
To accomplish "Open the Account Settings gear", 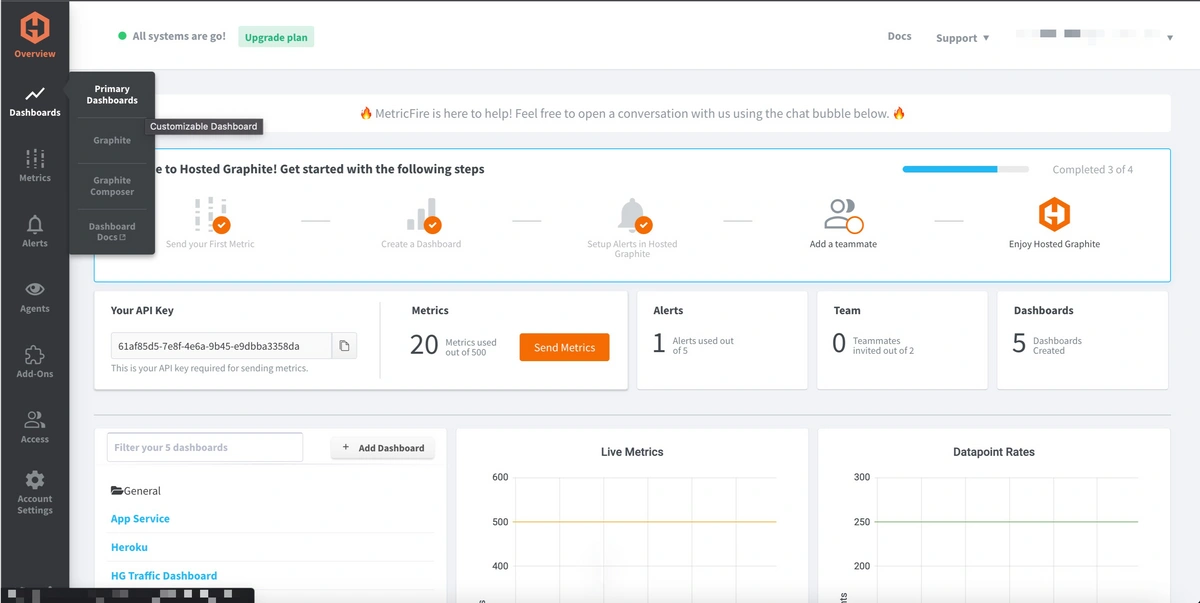I will [x=35, y=480].
